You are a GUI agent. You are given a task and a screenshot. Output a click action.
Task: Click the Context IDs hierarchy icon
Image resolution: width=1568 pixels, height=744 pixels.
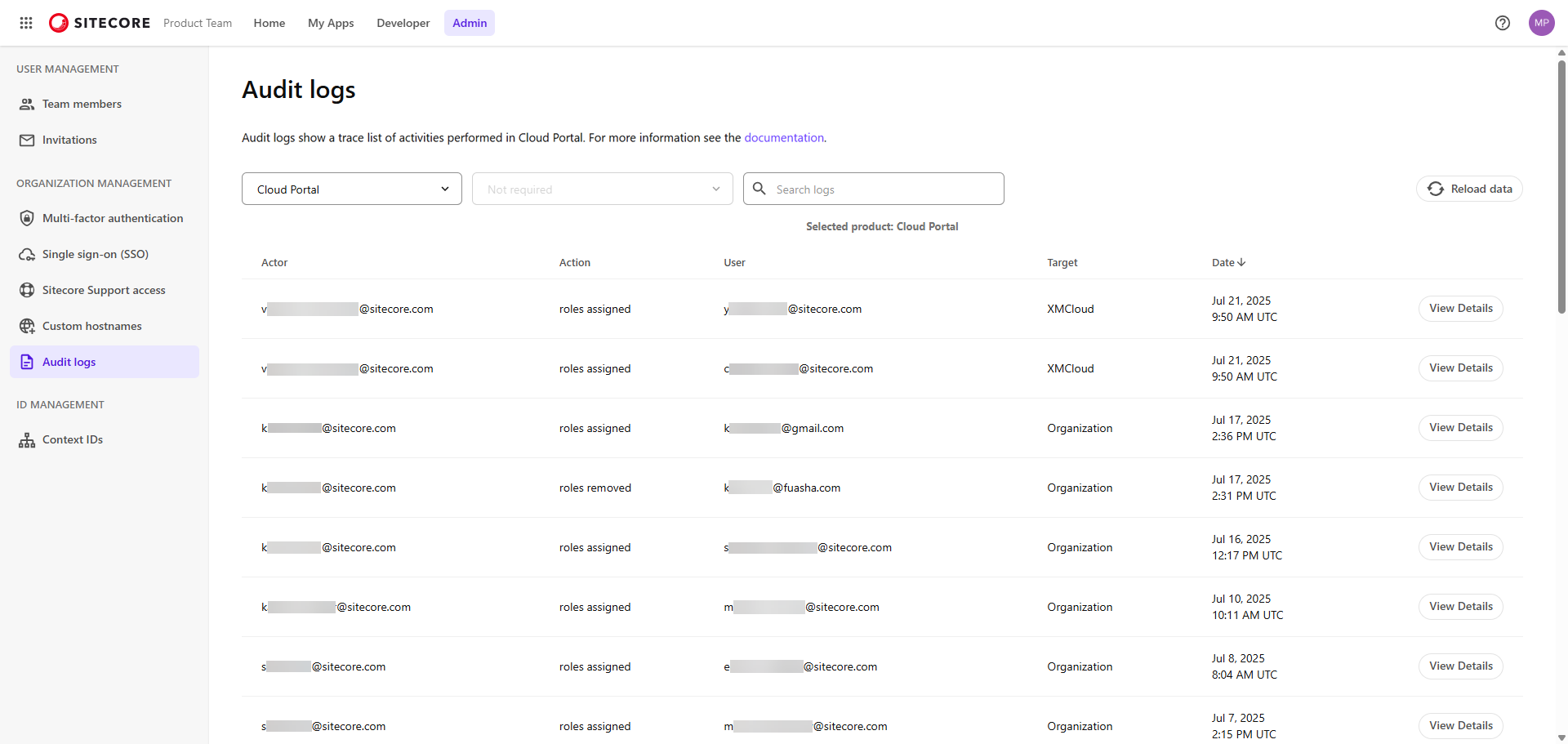pyautogui.click(x=27, y=440)
